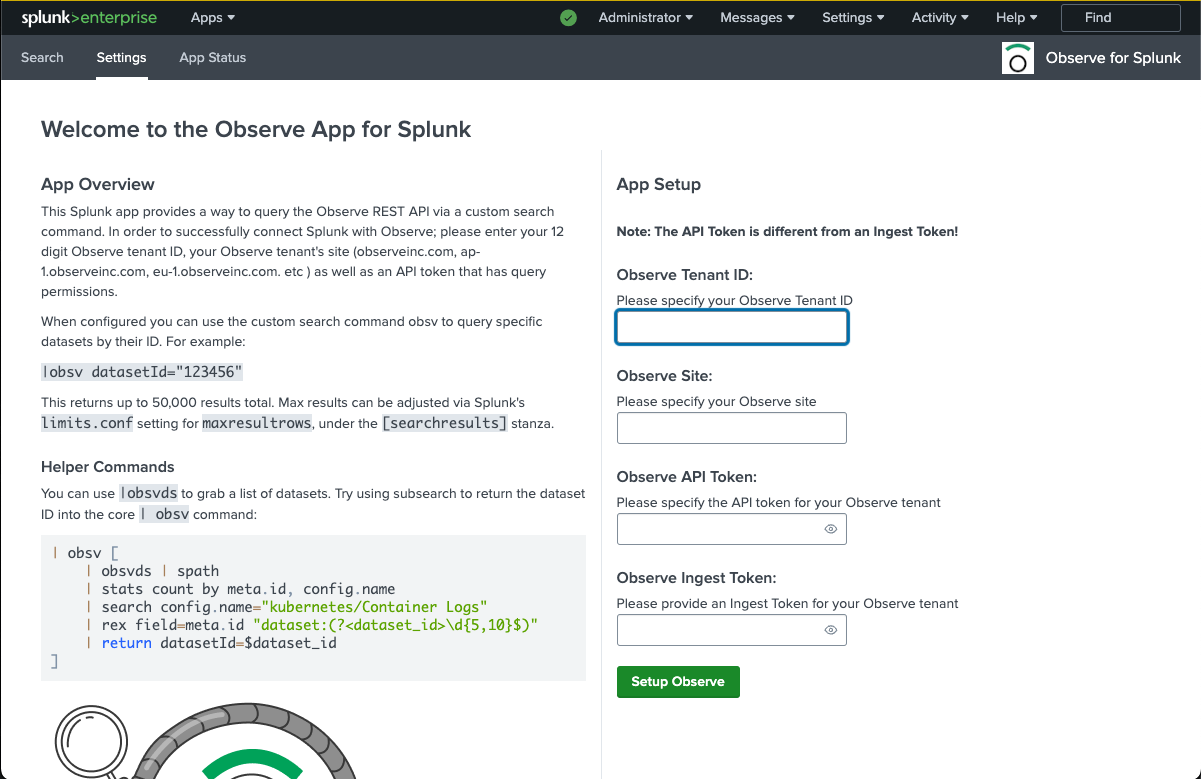Image resolution: width=1201 pixels, height=779 pixels.
Task: Click the Observe API Token field
Action: coord(732,529)
